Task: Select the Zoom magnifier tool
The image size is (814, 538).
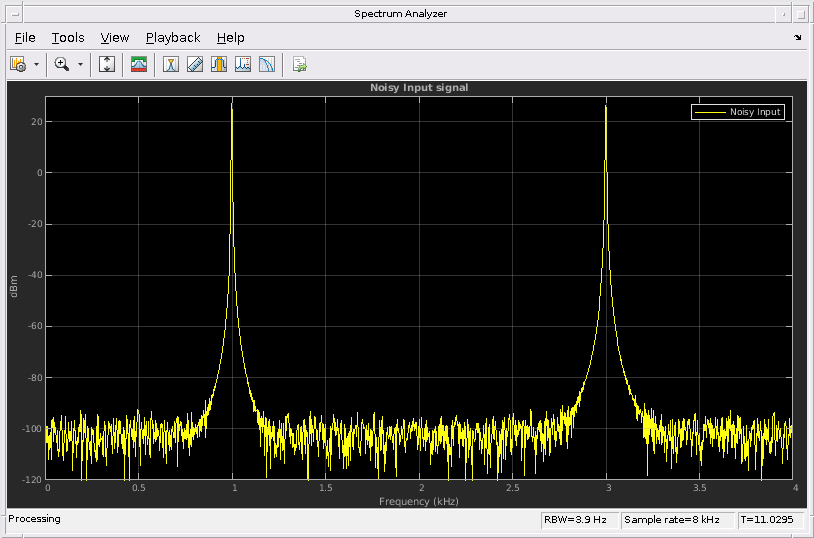Action: (62, 64)
